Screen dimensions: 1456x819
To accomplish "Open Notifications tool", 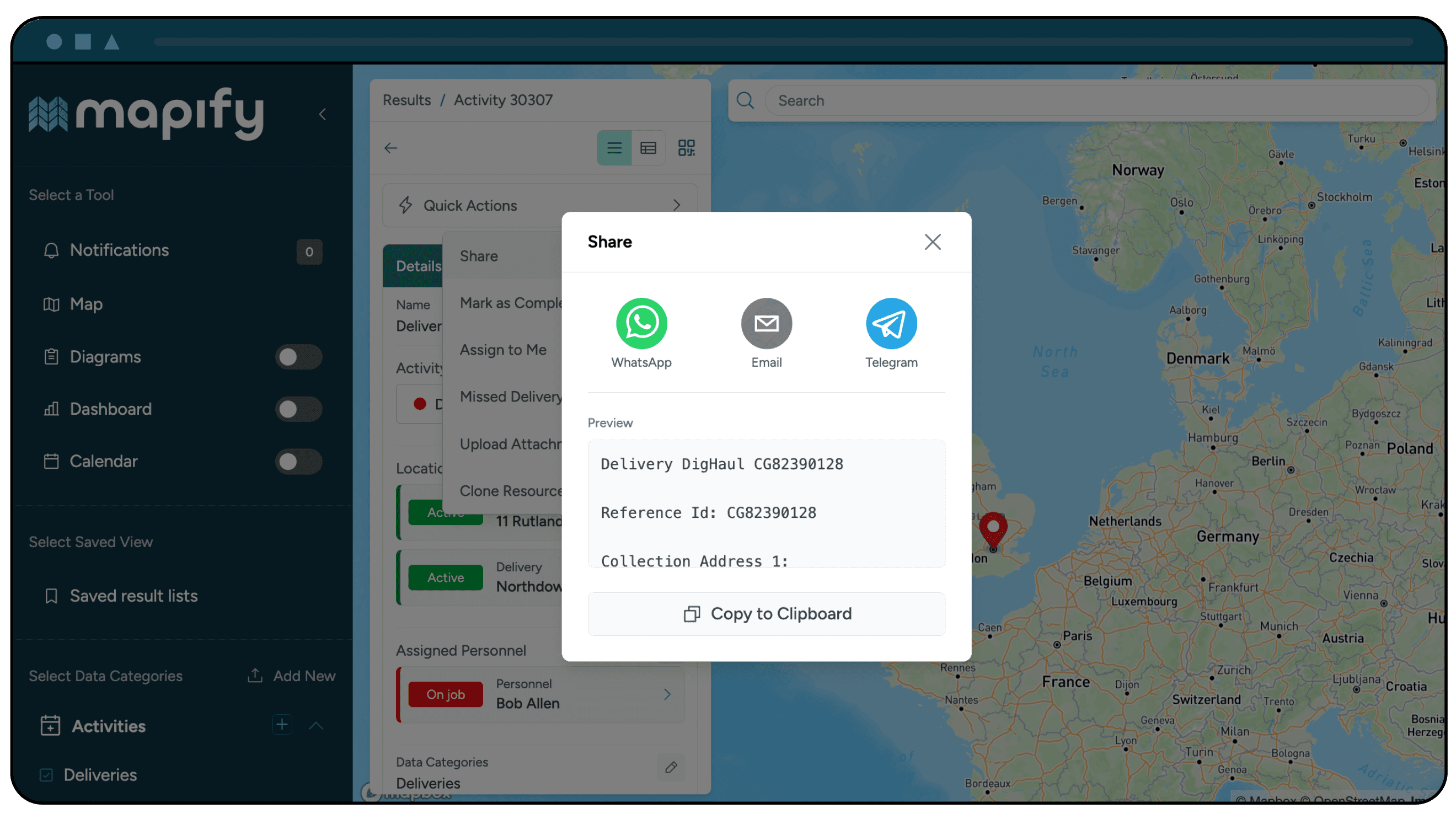I will tap(119, 250).
